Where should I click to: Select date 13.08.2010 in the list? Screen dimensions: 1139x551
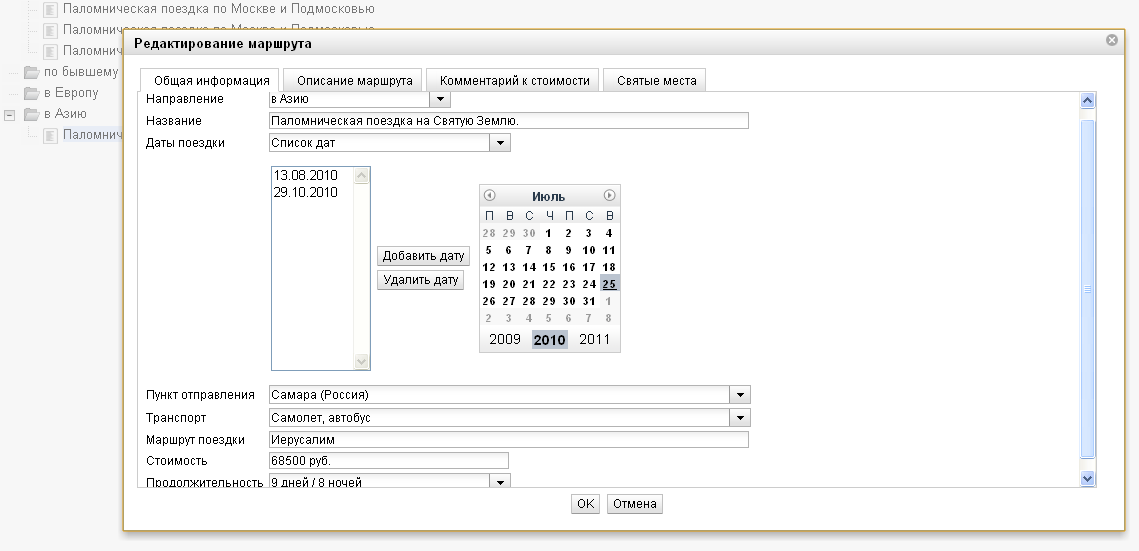pyautogui.click(x=305, y=176)
